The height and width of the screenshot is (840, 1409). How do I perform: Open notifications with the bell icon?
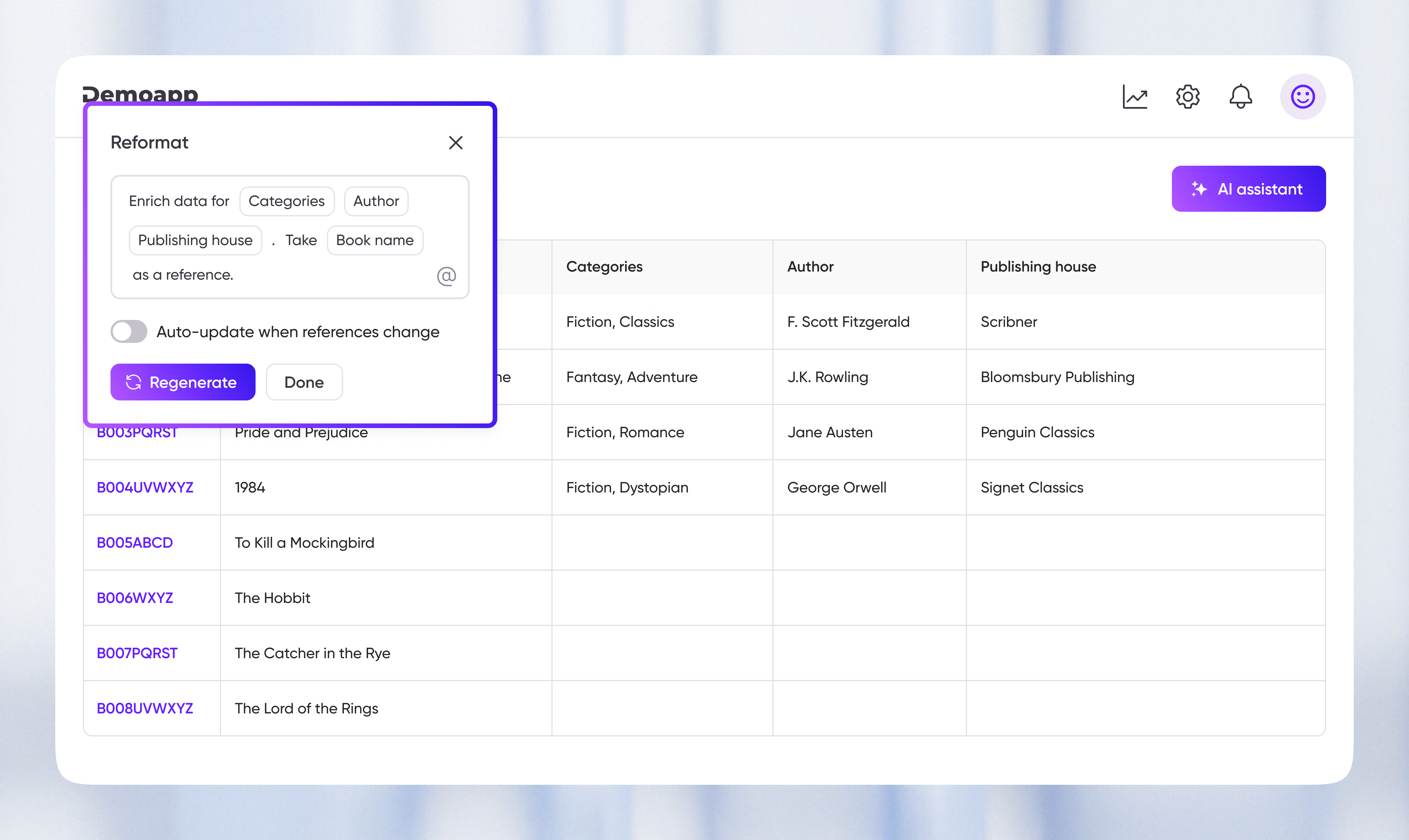(x=1240, y=97)
